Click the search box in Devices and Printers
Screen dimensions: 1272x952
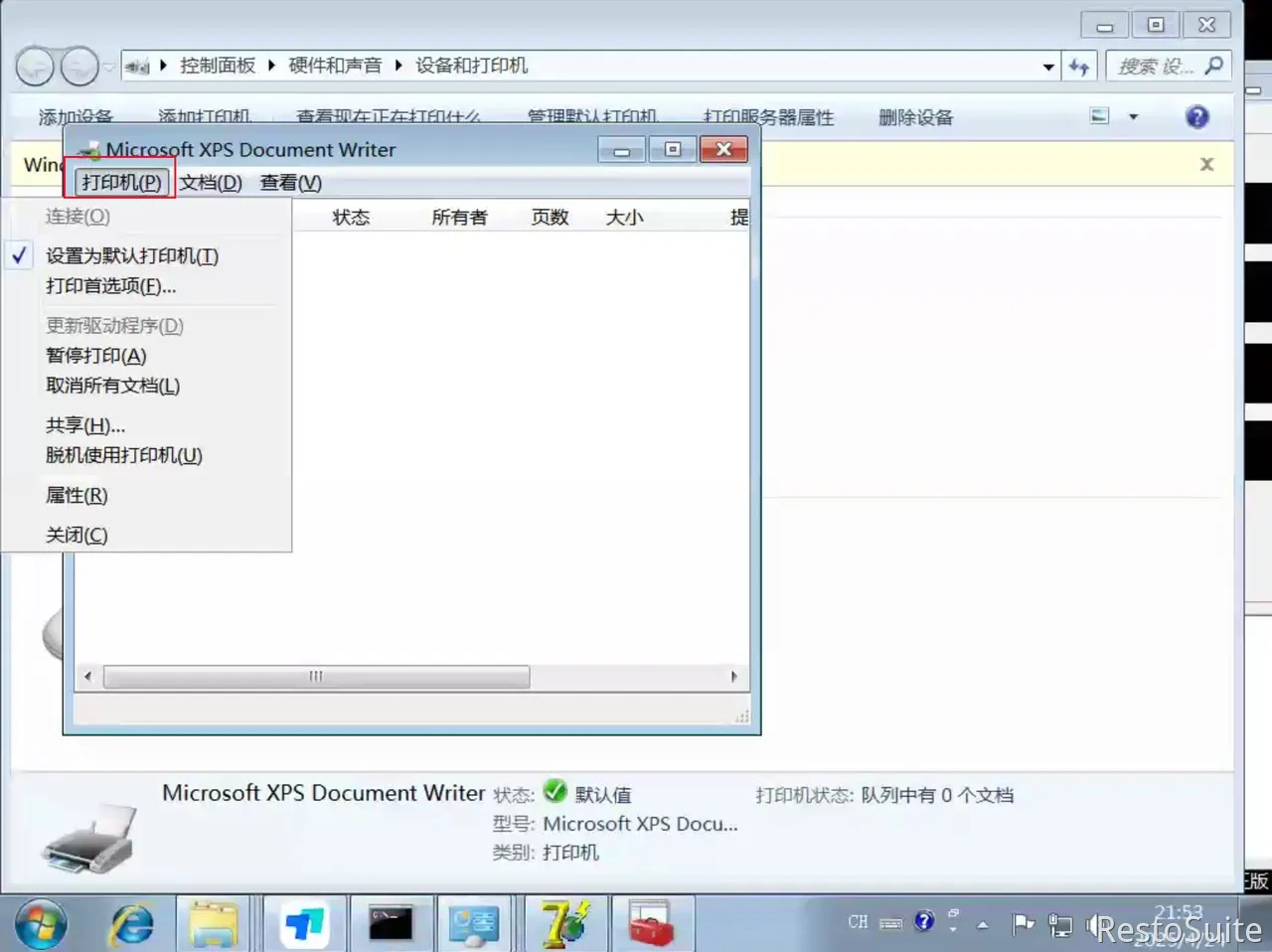(x=1169, y=67)
